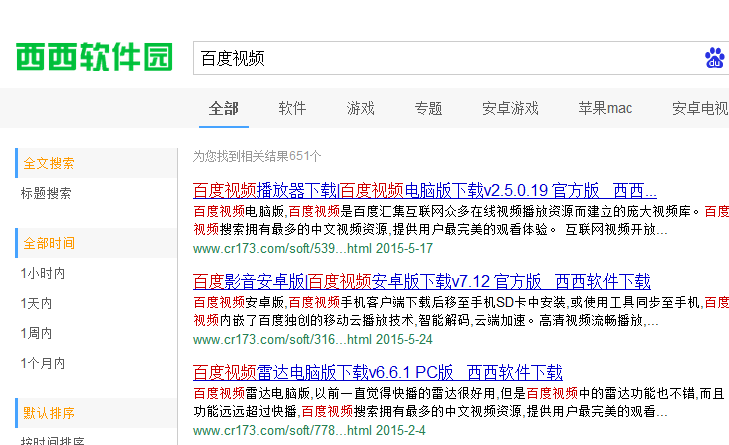
Task: Go to the 专题 tab
Action: tap(428, 108)
